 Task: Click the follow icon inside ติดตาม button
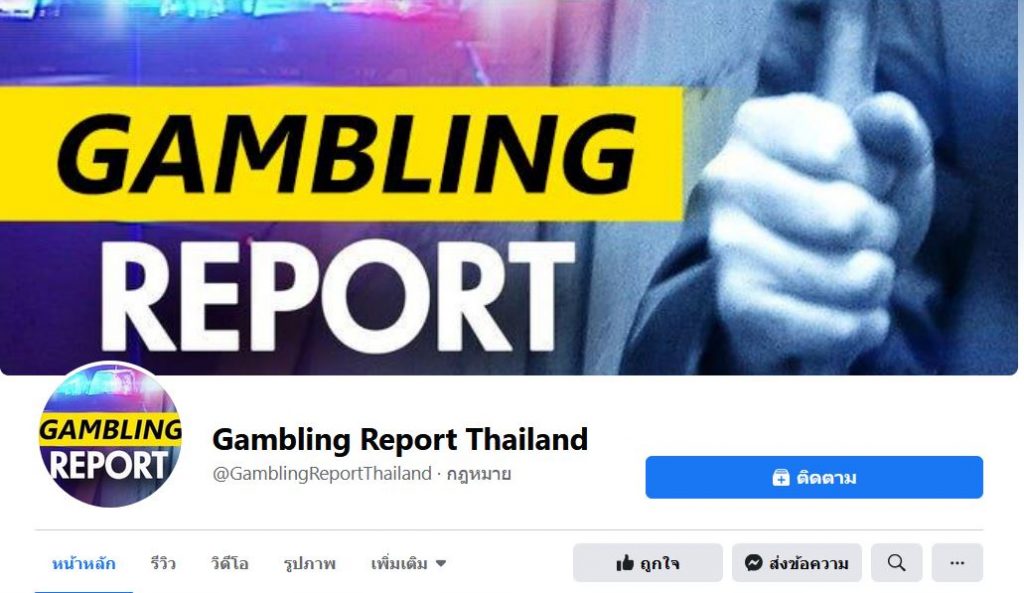pyautogui.click(x=781, y=477)
